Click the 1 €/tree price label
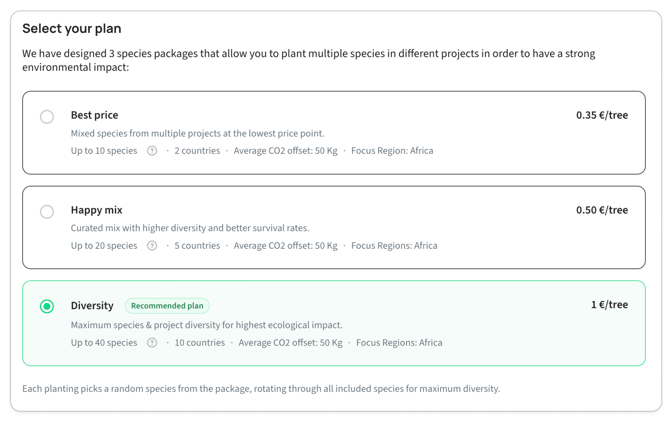 coord(609,305)
